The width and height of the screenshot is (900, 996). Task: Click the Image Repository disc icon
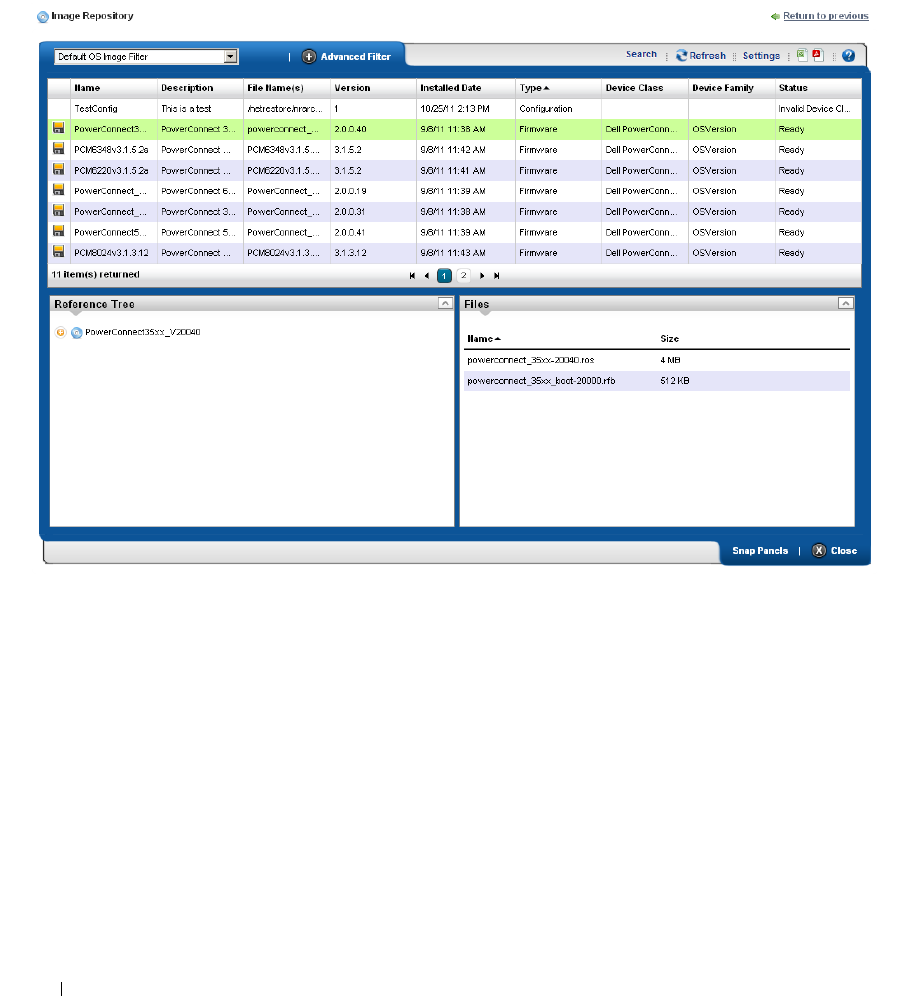pos(43,17)
